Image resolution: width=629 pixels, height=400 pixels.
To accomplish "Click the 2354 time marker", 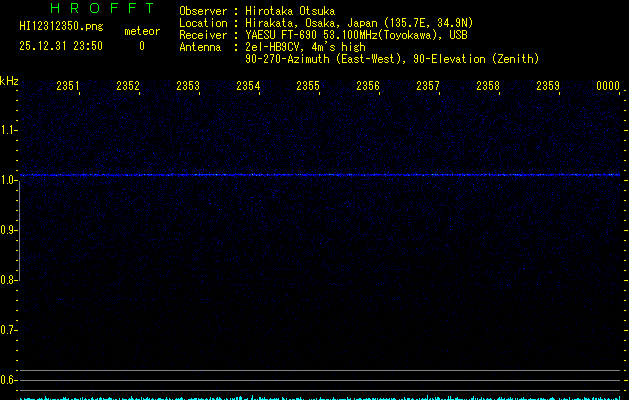I will (248, 87).
